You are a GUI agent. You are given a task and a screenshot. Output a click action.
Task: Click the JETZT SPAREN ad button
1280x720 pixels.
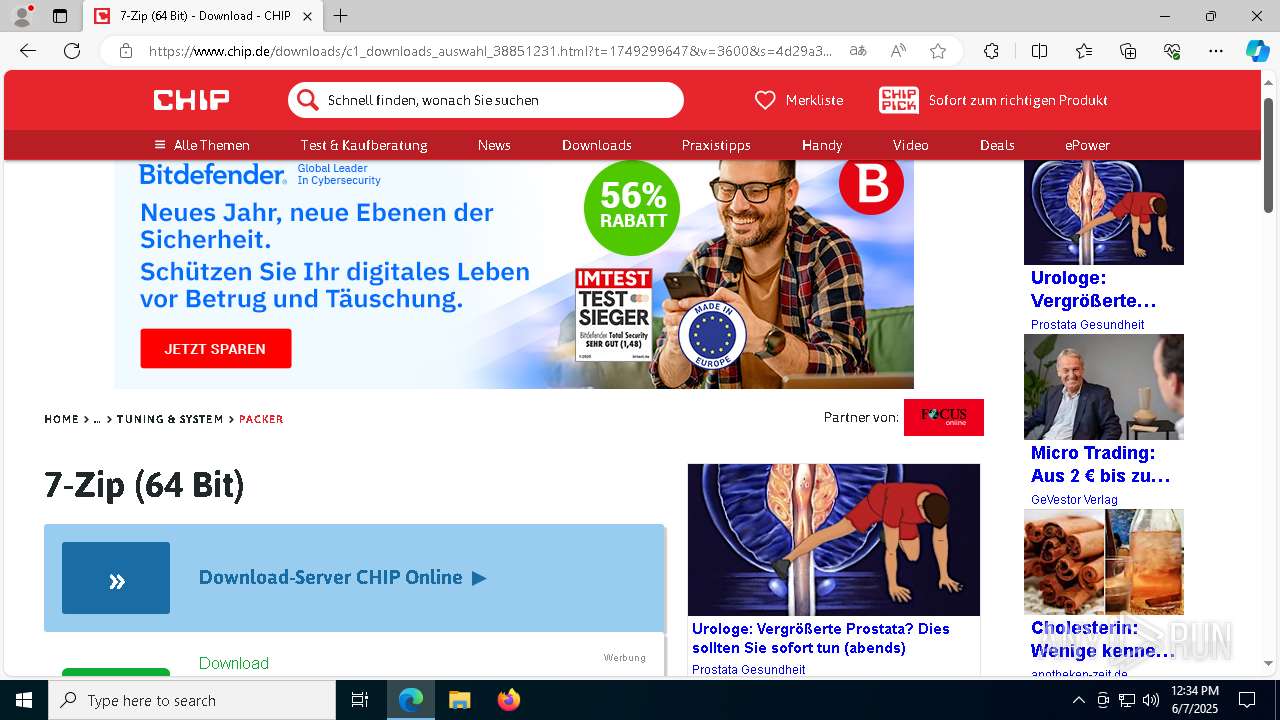tap(216, 349)
